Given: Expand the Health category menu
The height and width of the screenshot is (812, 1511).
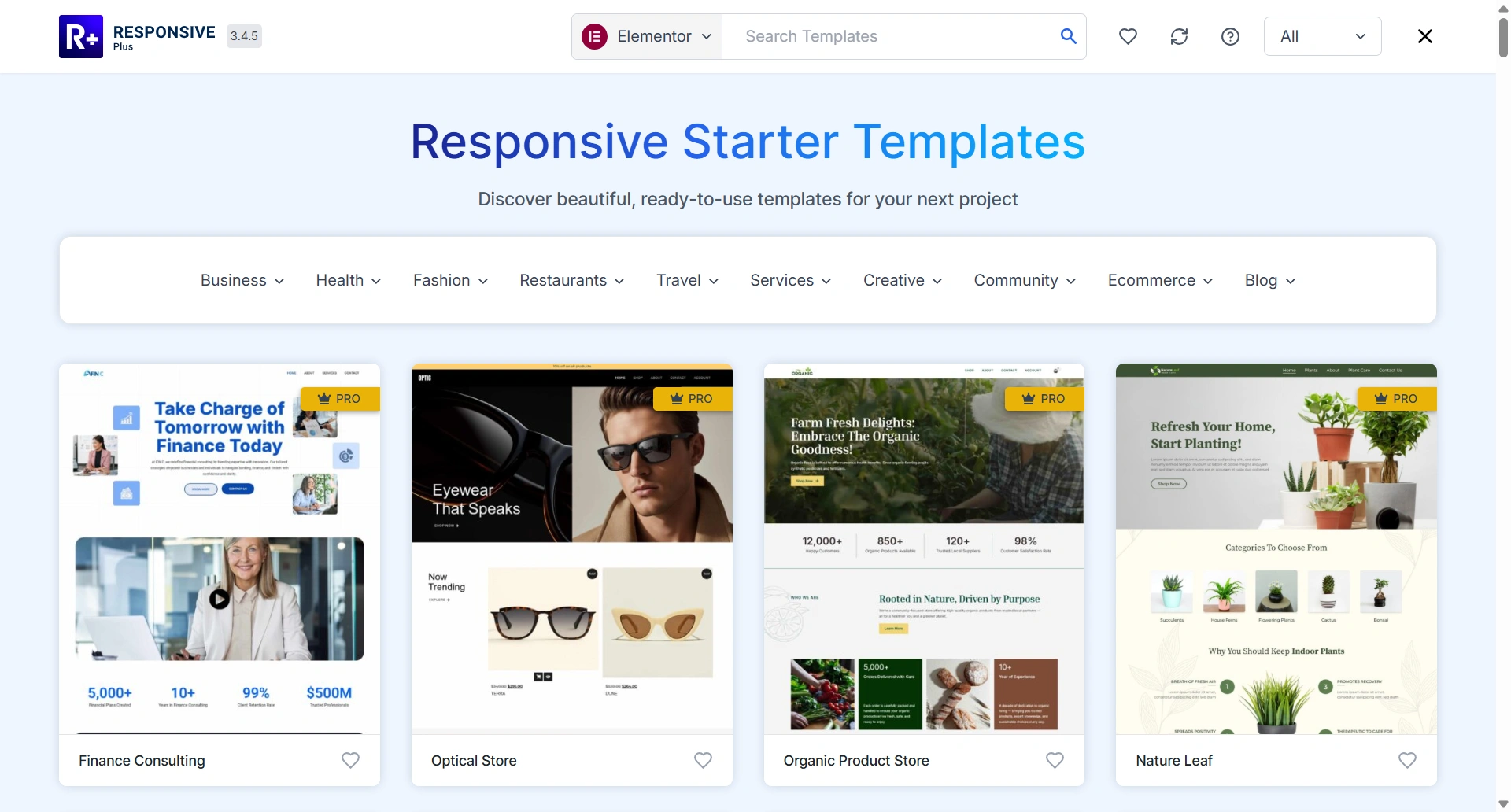Looking at the screenshot, I should click(x=349, y=280).
